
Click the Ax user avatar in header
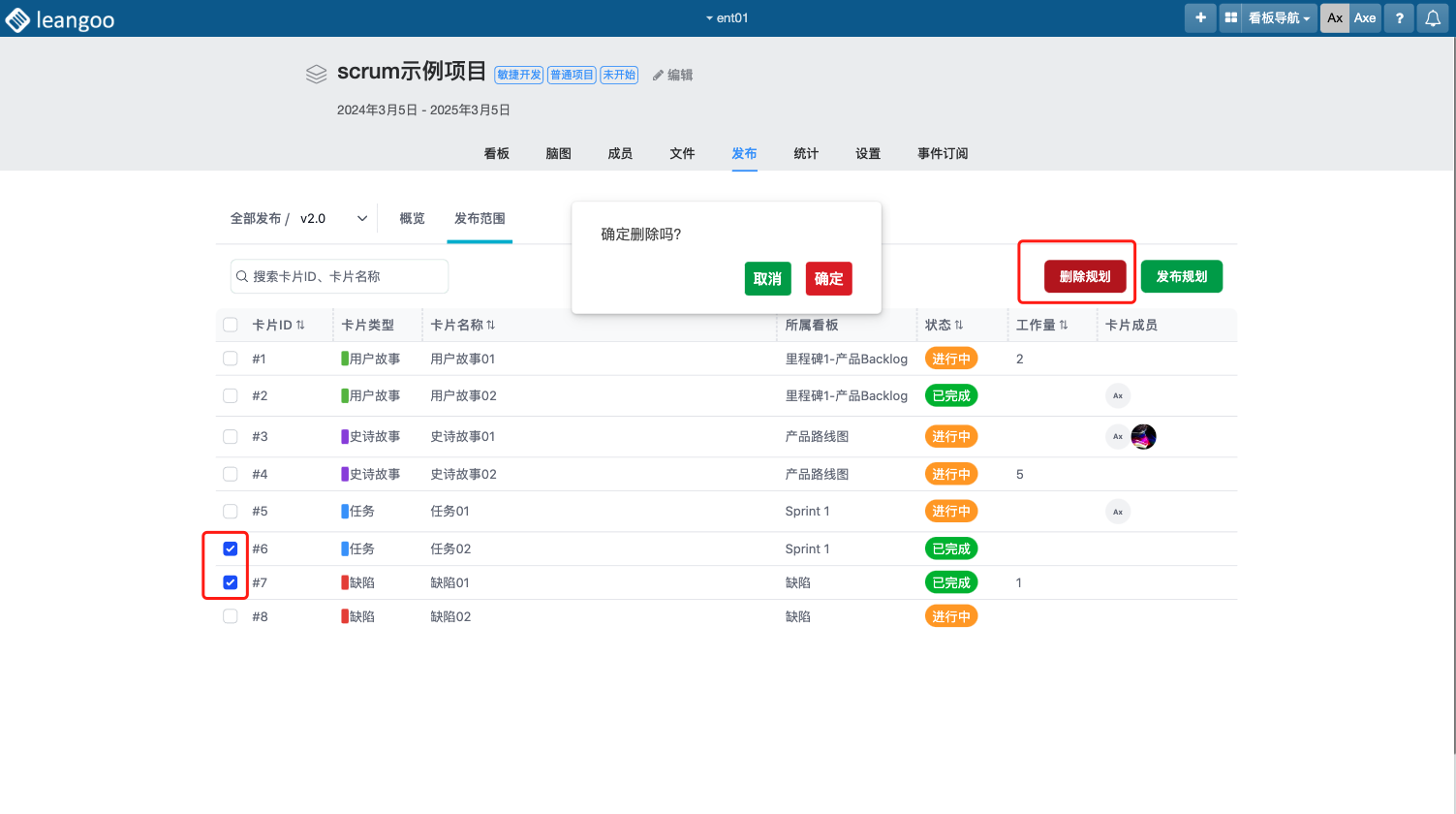pyautogui.click(x=1335, y=17)
